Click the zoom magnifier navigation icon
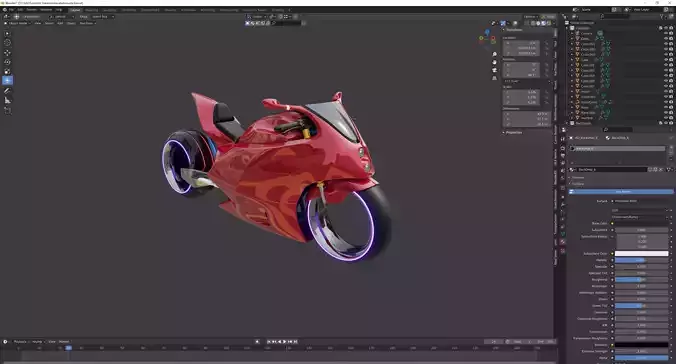 coord(494,54)
